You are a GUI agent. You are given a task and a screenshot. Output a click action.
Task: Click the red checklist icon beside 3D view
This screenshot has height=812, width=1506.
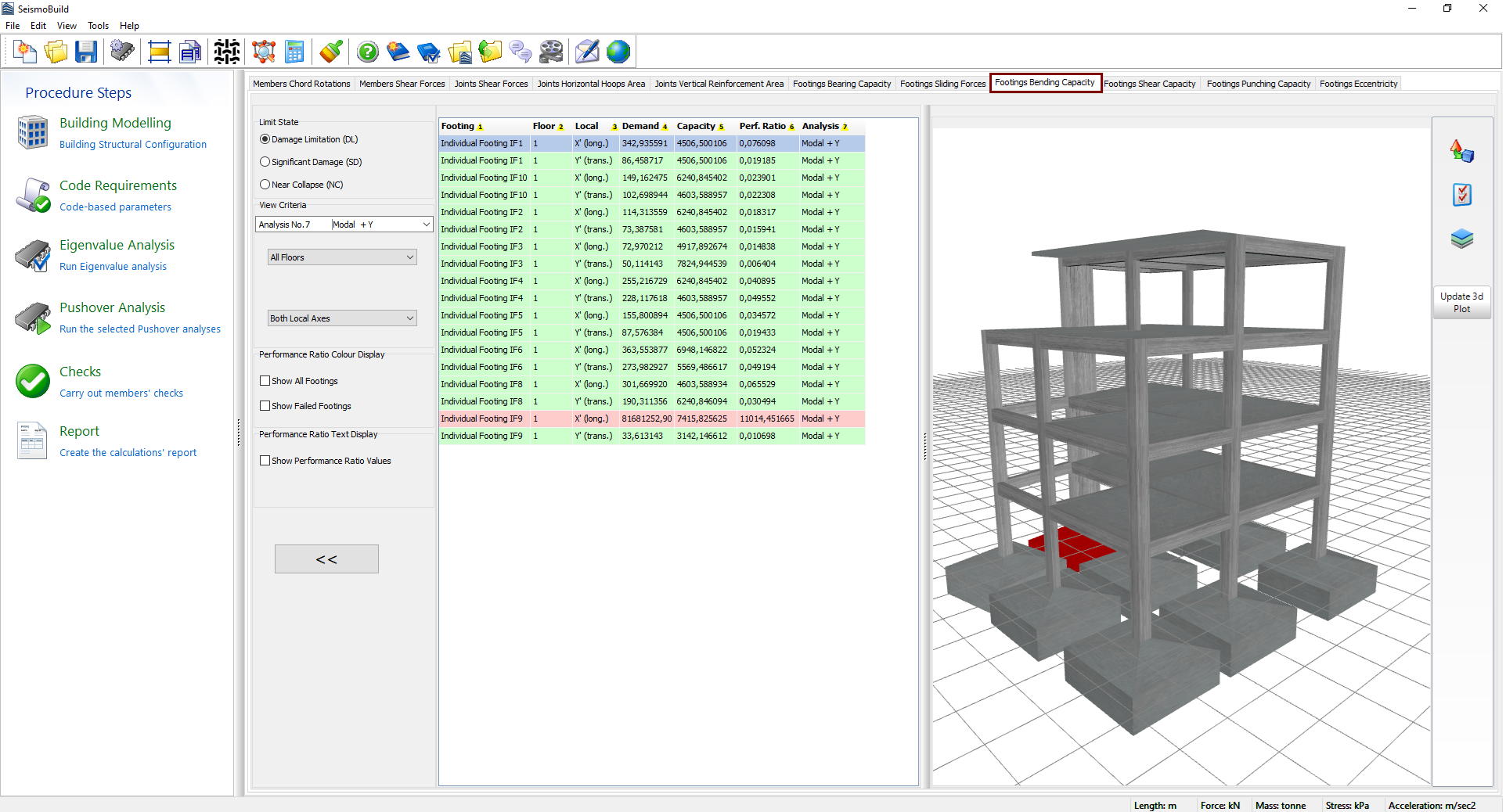tap(1461, 195)
